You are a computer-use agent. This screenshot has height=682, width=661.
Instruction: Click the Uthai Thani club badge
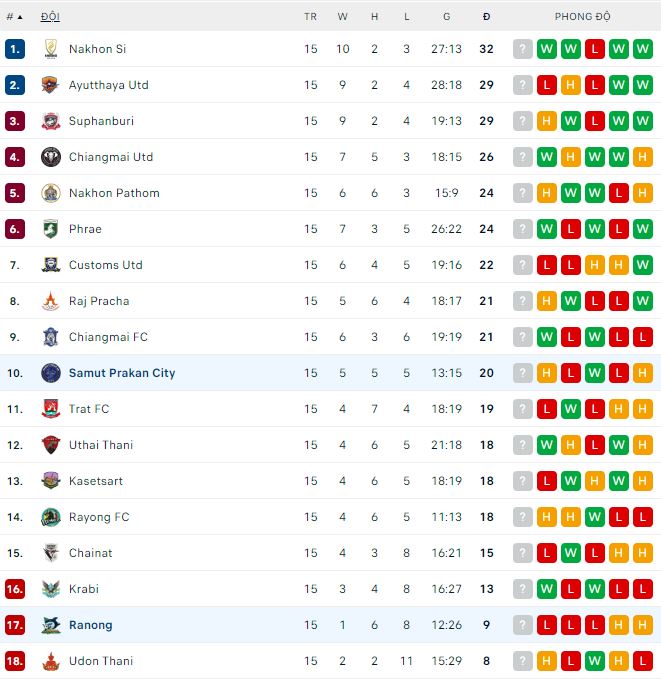(x=51, y=445)
